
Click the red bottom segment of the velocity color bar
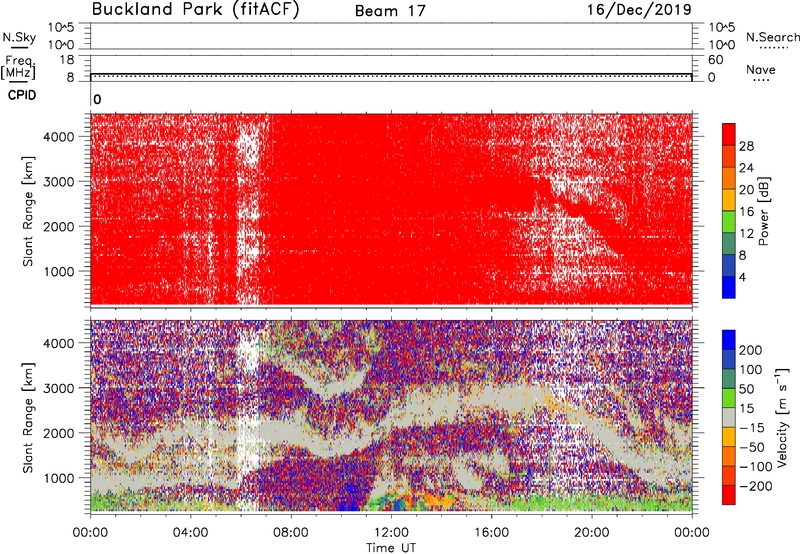point(729,495)
